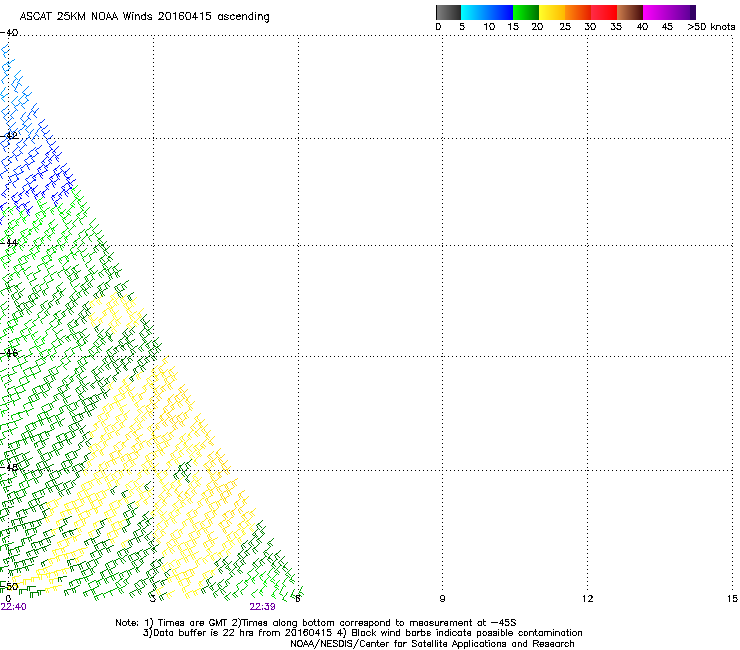Click the '40' color scale label under the bar

pyautogui.click(x=642, y=27)
